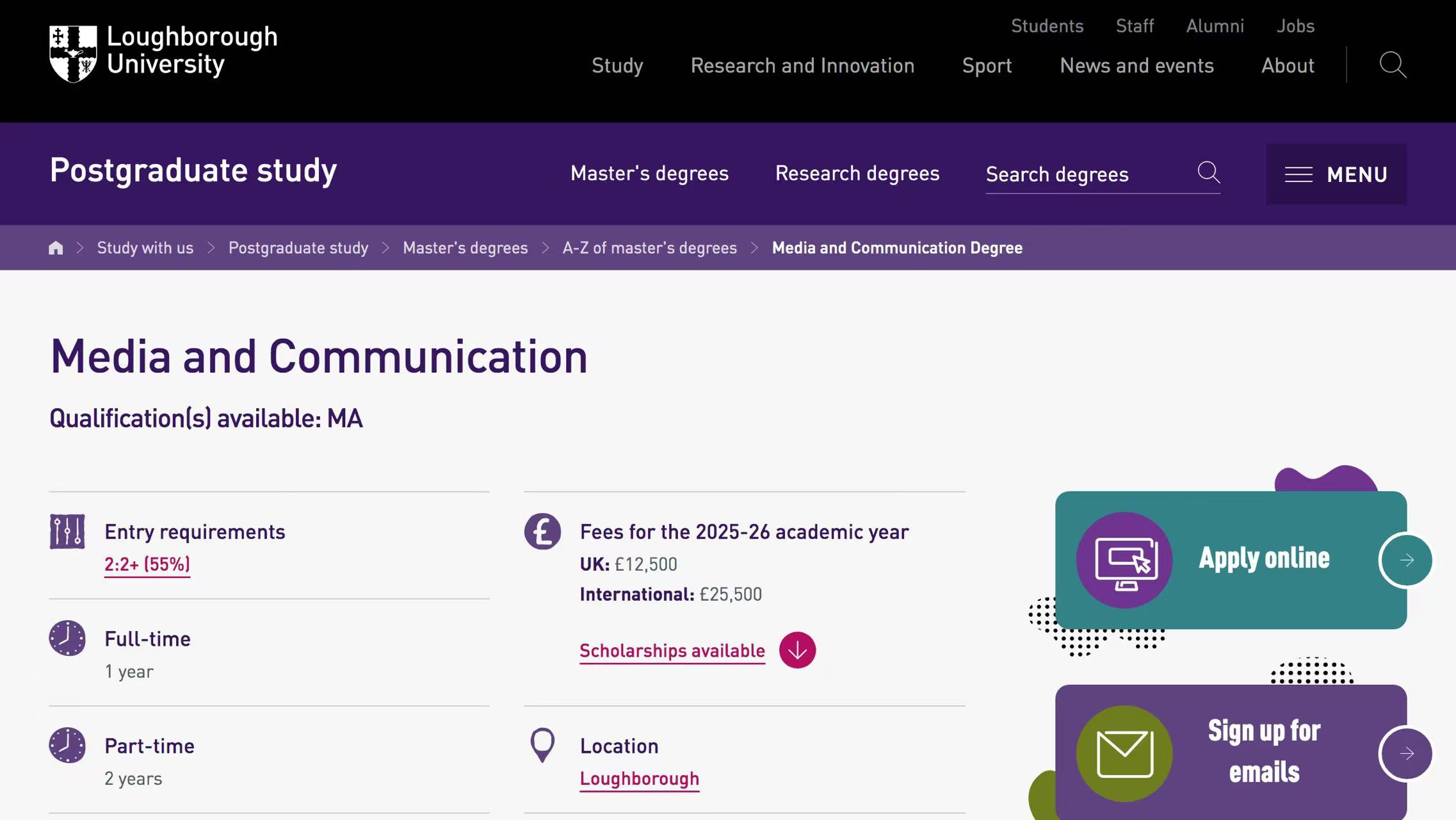This screenshot has height=820, width=1456.
Task: Open the Study main navigation menu
Action: coord(617,65)
